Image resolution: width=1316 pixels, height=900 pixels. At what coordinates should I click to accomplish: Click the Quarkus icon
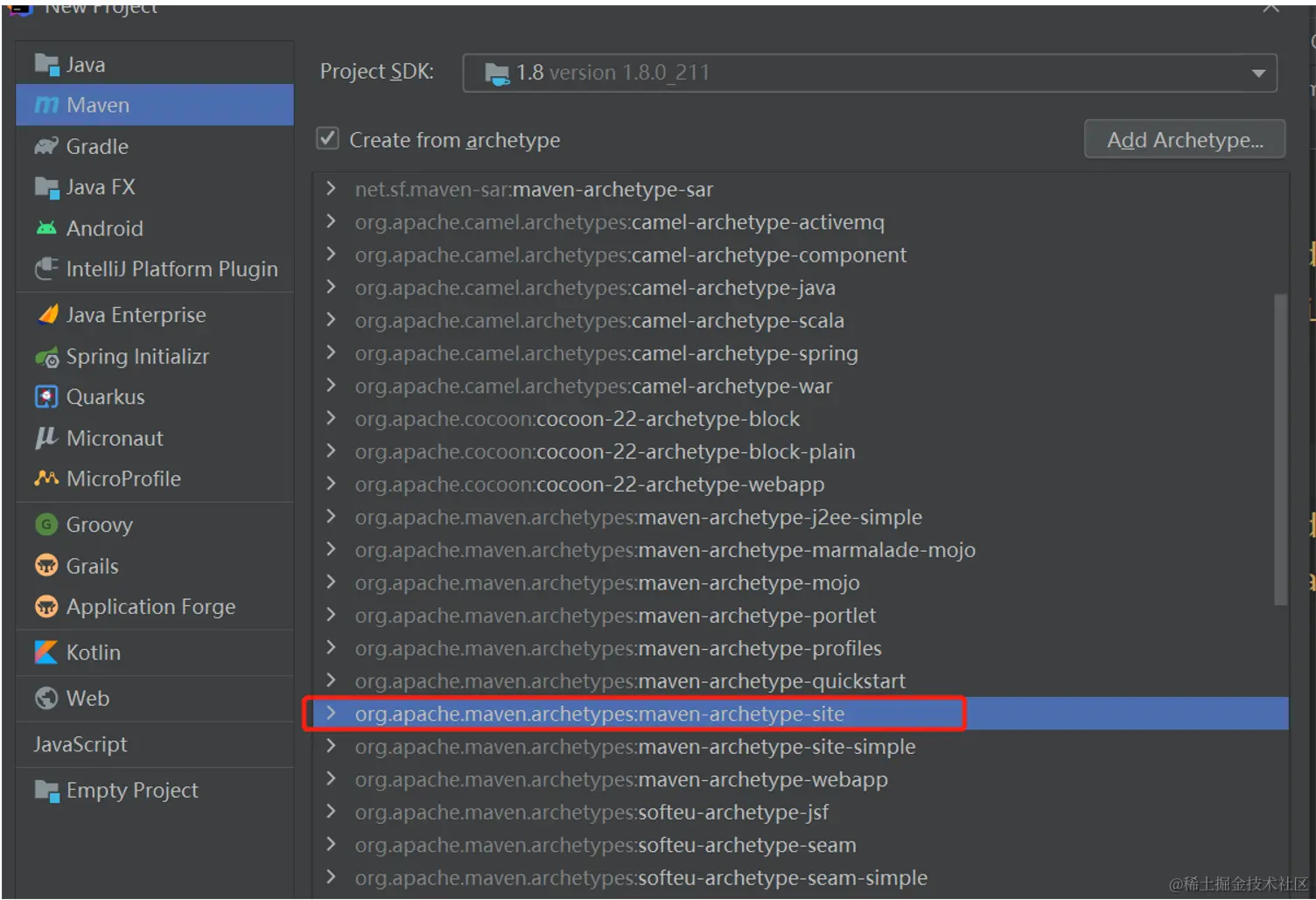pos(46,397)
